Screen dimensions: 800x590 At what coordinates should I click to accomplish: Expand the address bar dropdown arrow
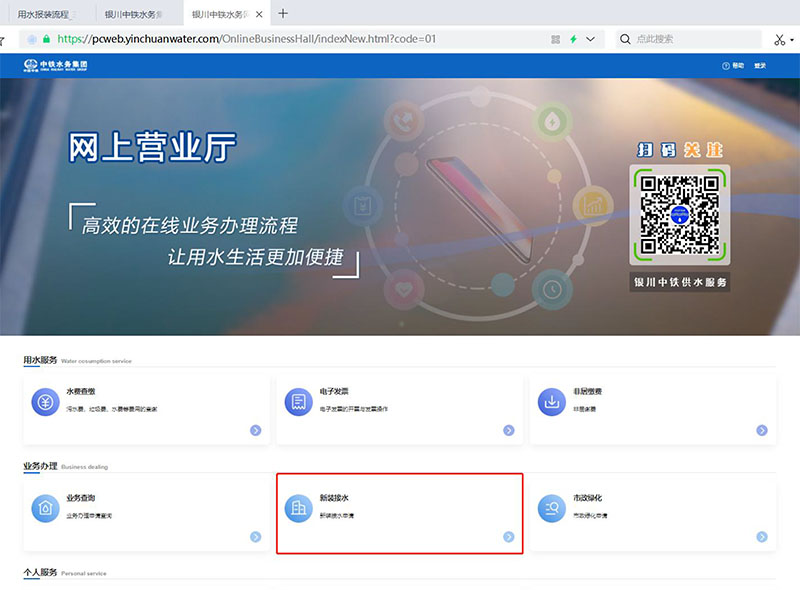pyautogui.click(x=590, y=39)
